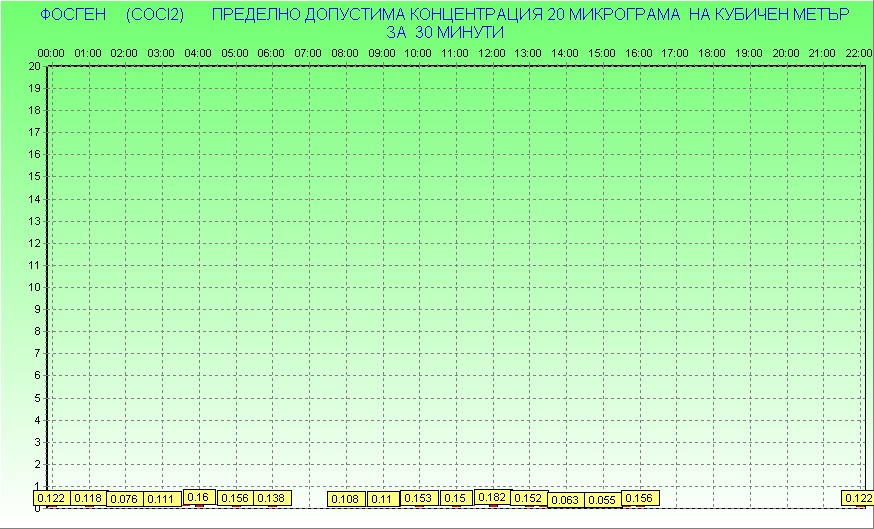Select the 0.108 data label
Screen dimensions: 874x529
coord(345,499)
